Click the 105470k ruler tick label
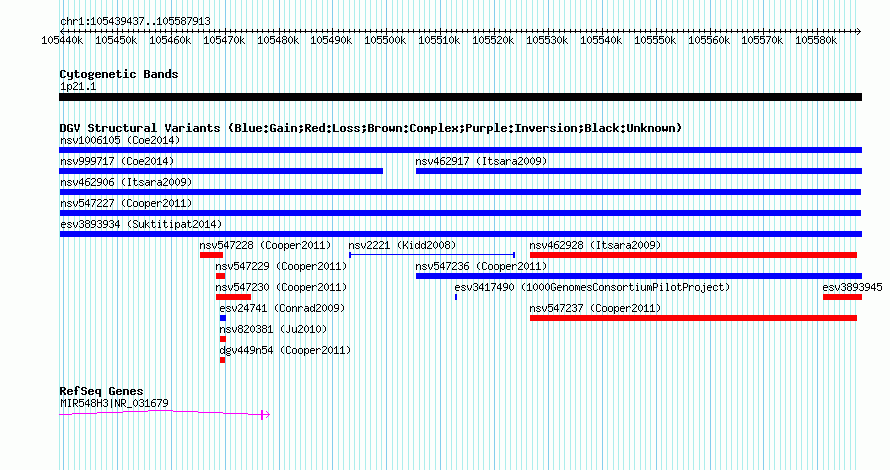The image size is (890, 470). (x=224, y=41)
